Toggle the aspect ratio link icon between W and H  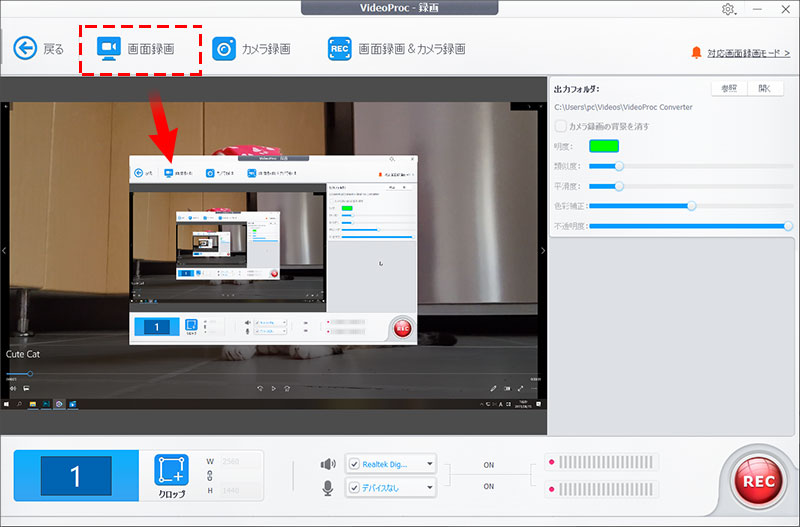coord(210,475)
